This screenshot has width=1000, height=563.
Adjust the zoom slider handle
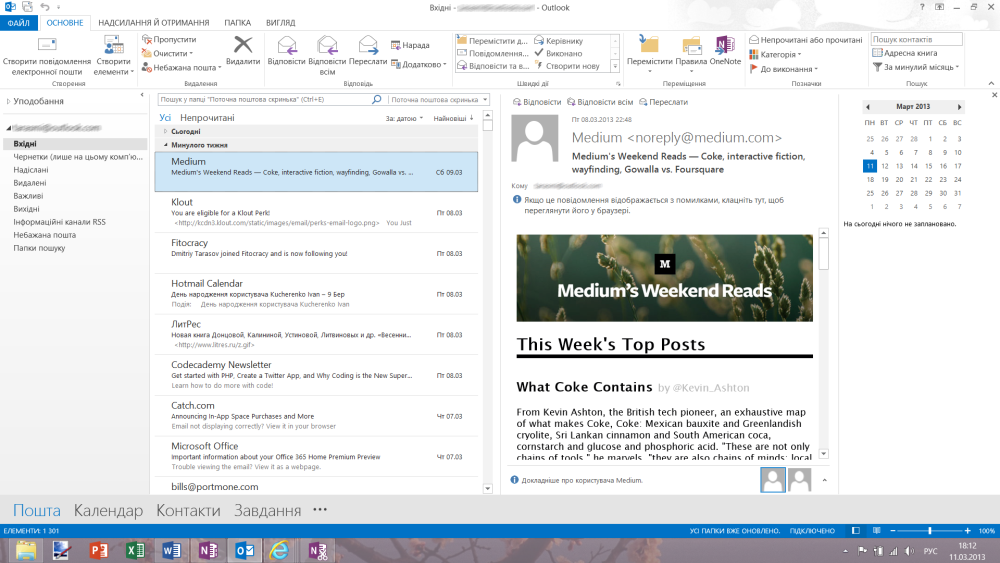pyautogui.click(x=930, y=530)
